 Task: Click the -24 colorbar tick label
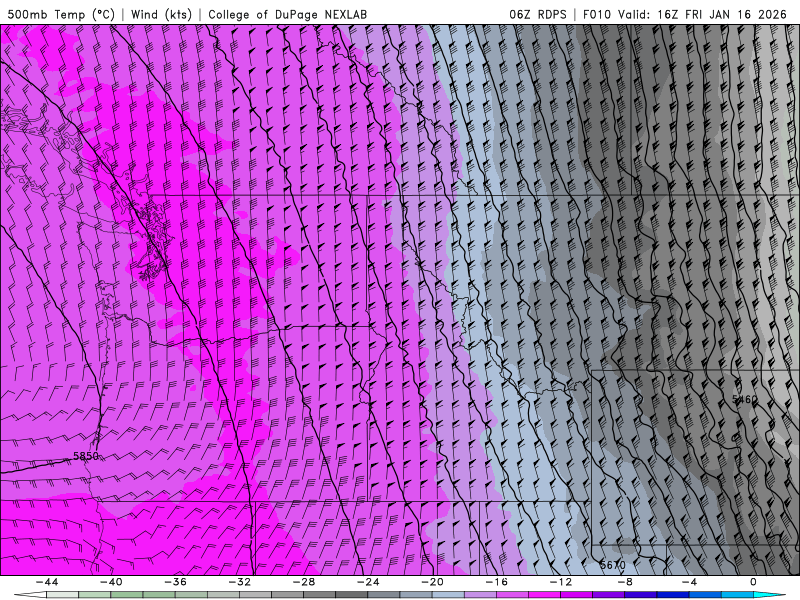368,582
